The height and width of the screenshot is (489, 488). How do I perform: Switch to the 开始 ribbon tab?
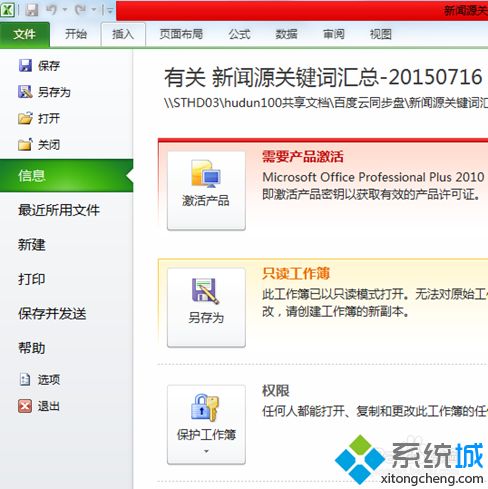pos(76,34)
